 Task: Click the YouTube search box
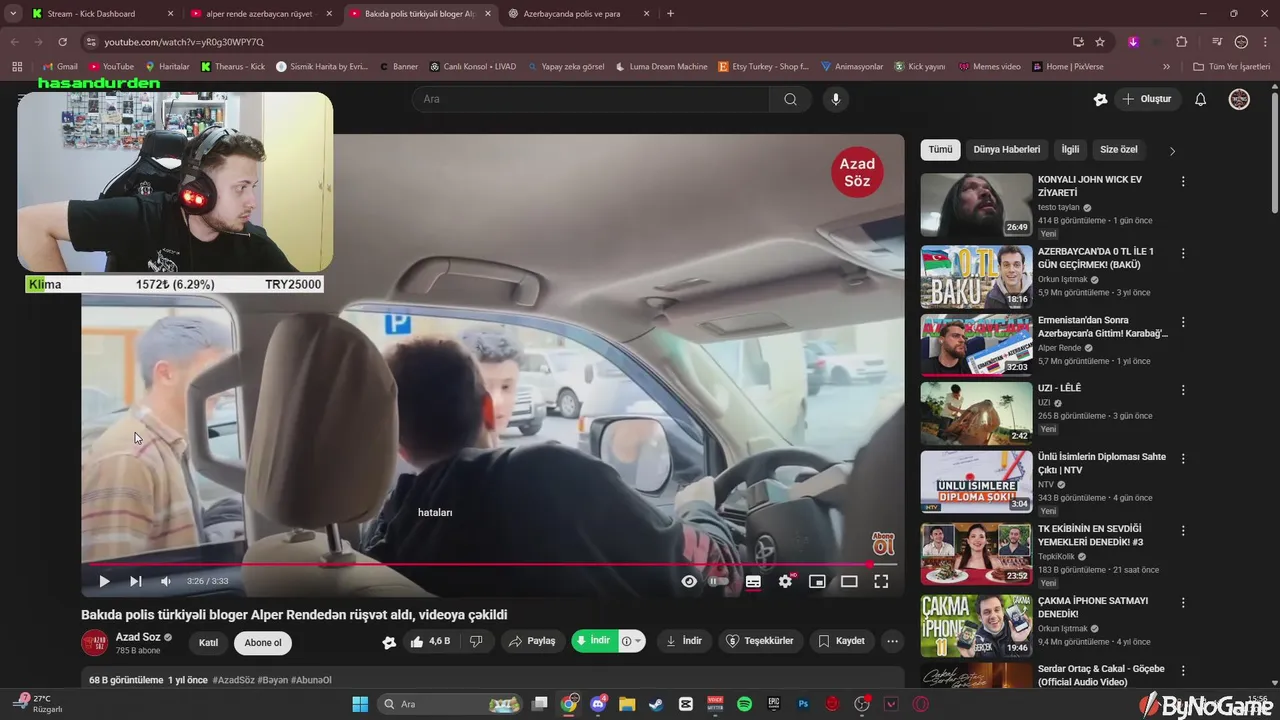590,99
